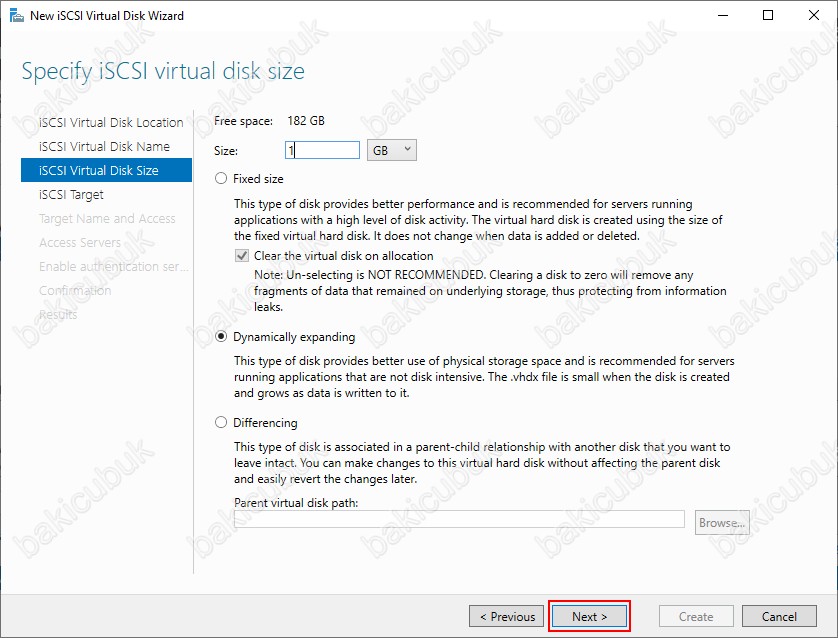The width and height of the screenshot is (838, 638).
Task: Open the GB size unit dropdown
Action: tap(392, 150)
